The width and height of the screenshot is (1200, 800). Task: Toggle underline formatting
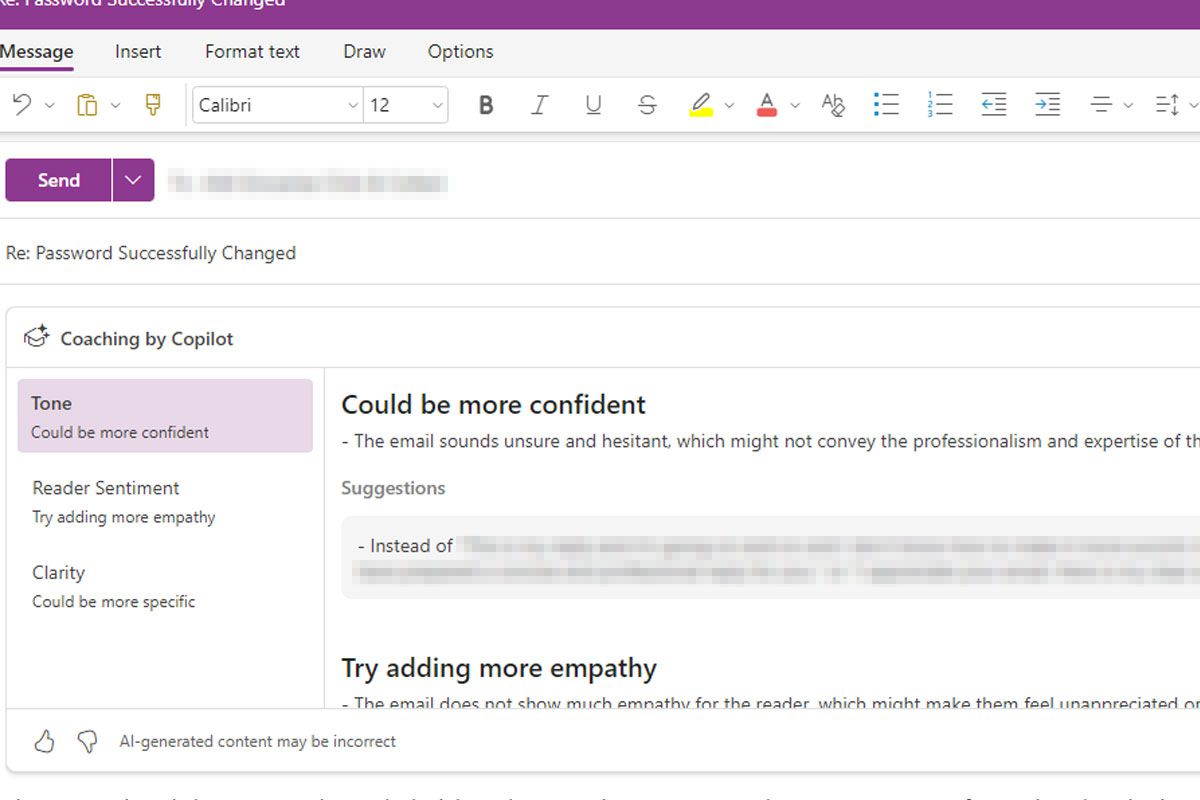pyautogui.click(x=593, y=105)
